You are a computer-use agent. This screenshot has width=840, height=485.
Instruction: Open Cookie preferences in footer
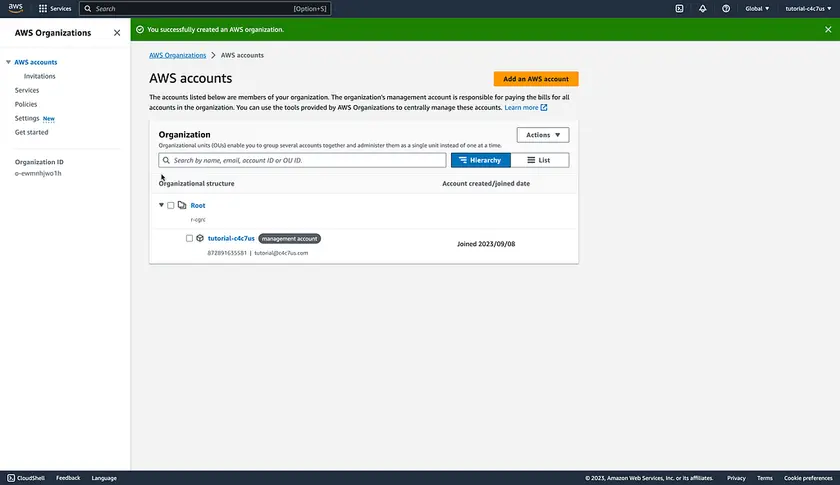pos(808,477)
